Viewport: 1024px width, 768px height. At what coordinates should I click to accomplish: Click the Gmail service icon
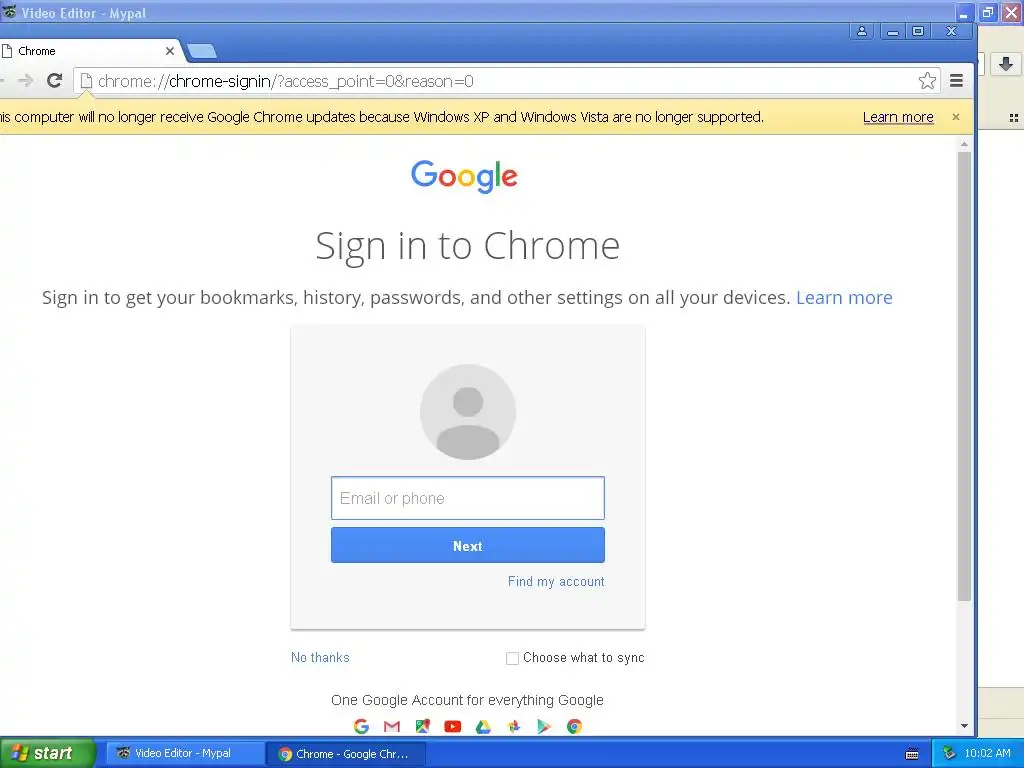coord(392,726)
